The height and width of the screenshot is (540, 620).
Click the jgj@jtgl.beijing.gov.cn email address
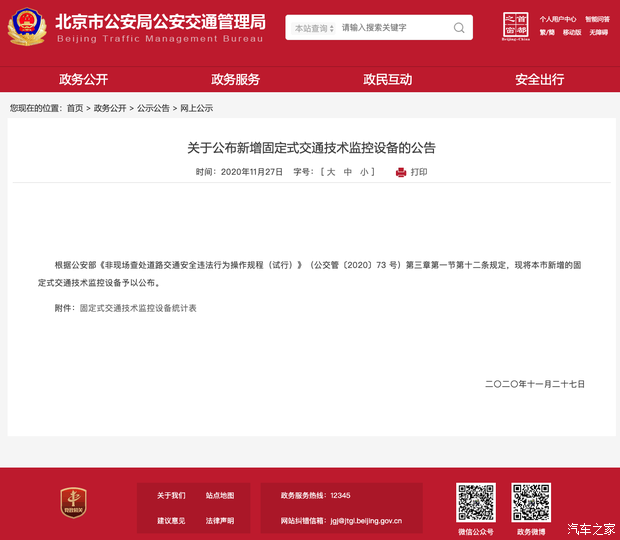tap(366, 521)
